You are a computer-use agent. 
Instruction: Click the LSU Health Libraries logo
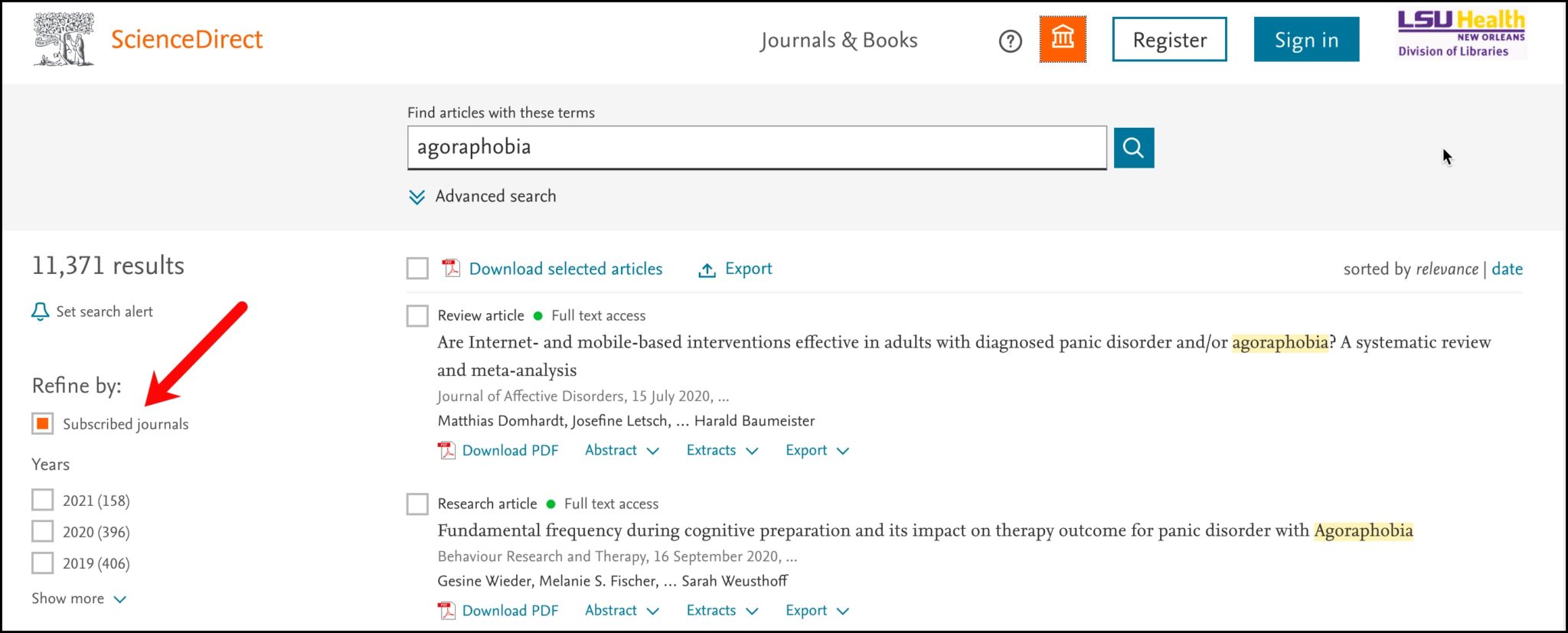(x=1460, y=34)
